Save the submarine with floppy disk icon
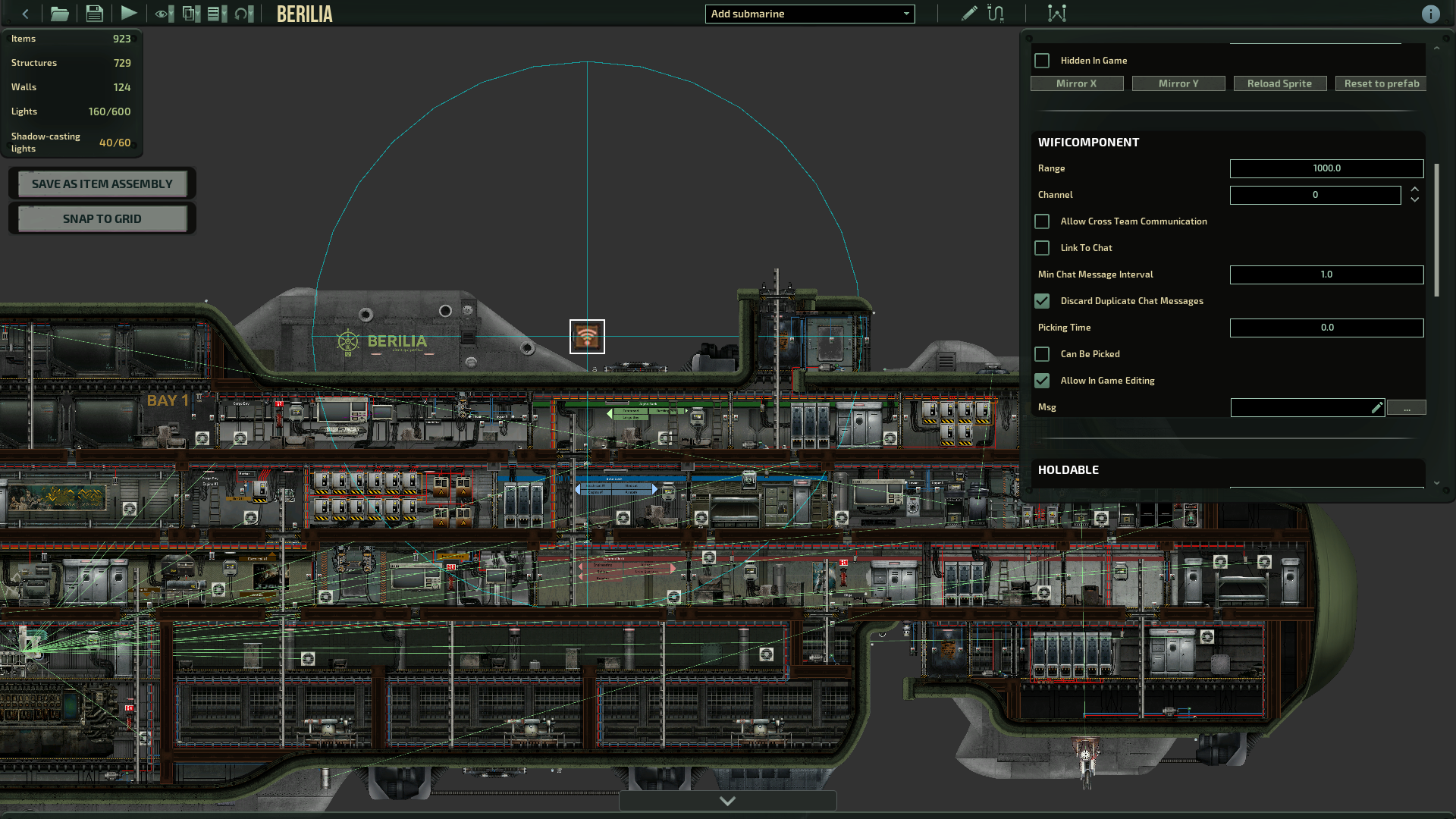 coord(94,14)
